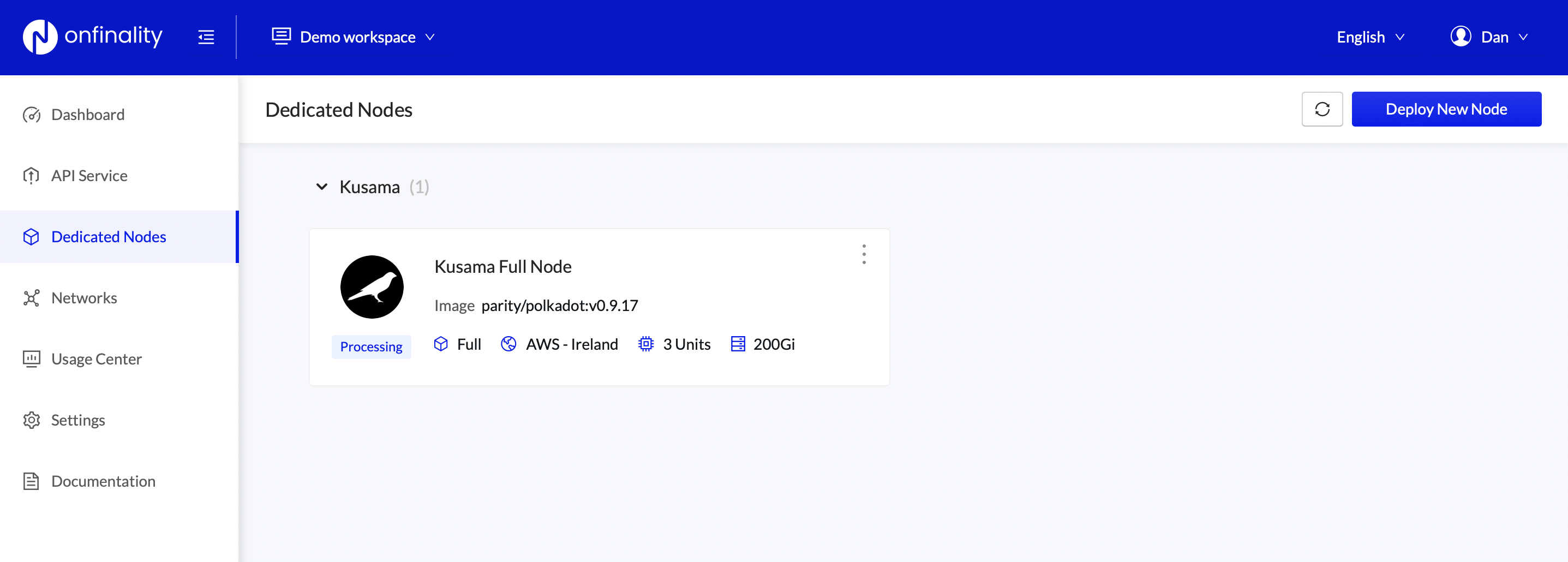
Task: Click the Usage Center chart icon
Action: pyautogui.click(x=31, y=358)
